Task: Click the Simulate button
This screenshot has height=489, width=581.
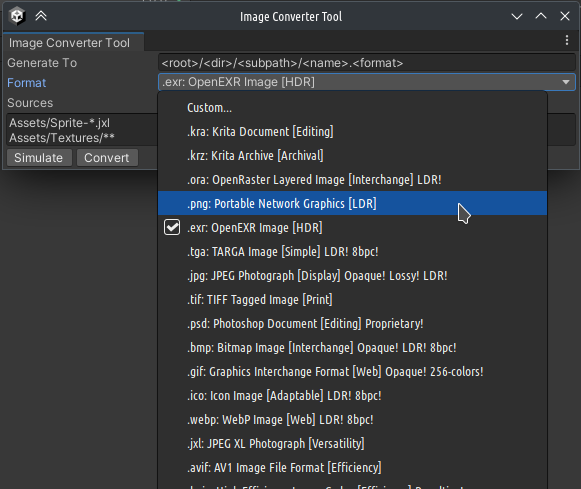Action: [39, 157]
